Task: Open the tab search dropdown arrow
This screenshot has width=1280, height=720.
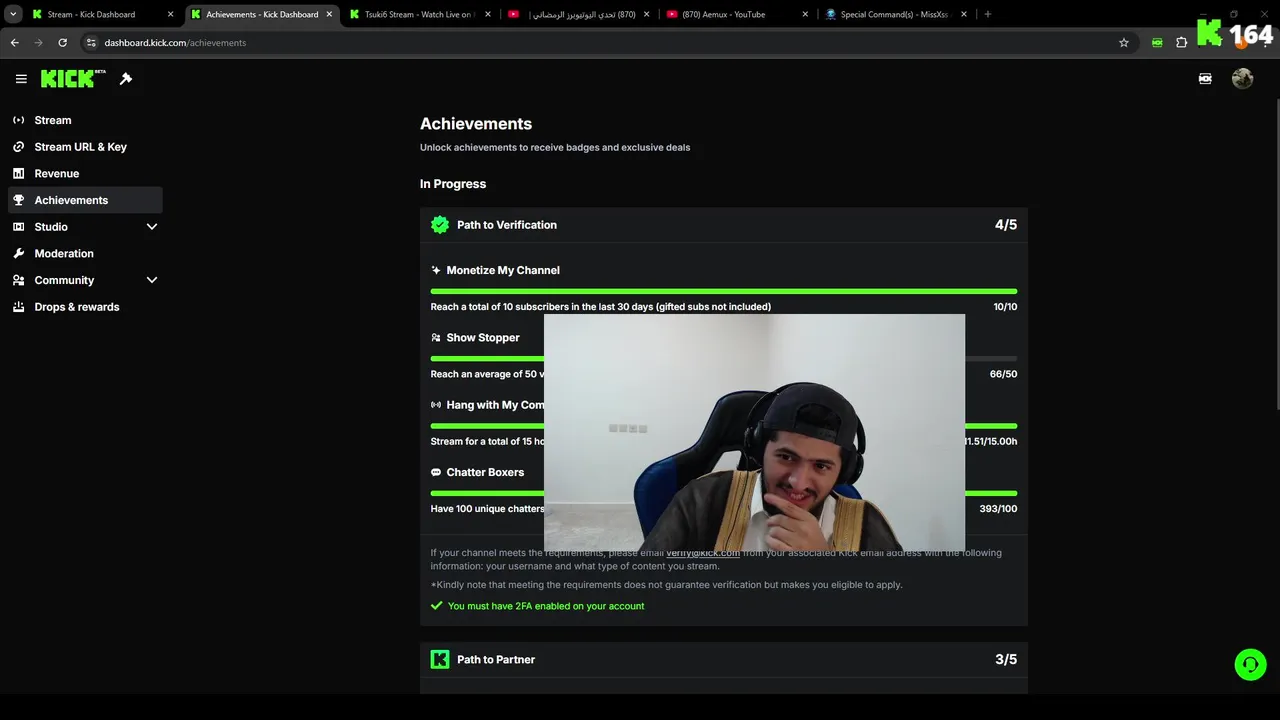Action: point(13,14)
